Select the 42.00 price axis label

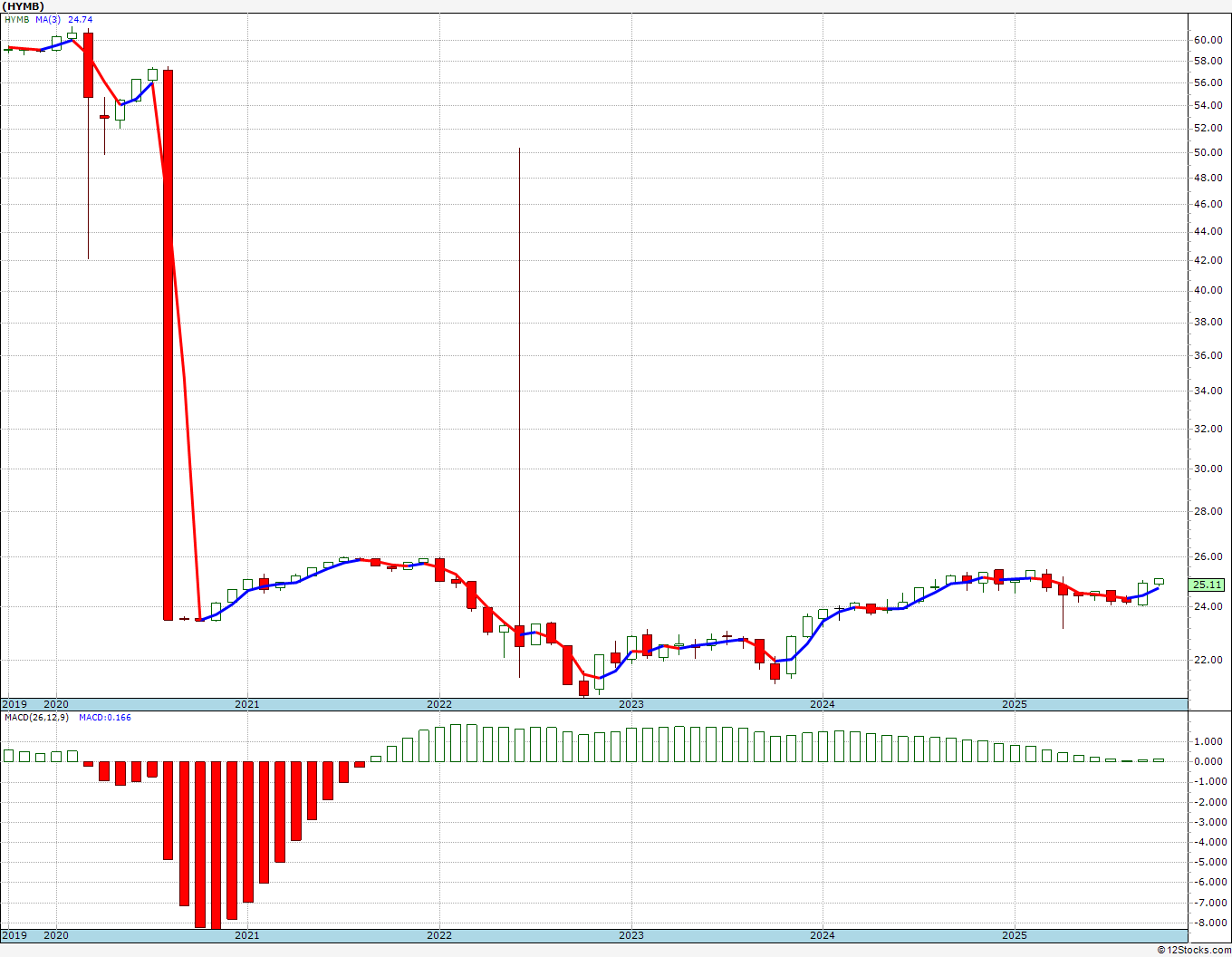[1208, 260]
